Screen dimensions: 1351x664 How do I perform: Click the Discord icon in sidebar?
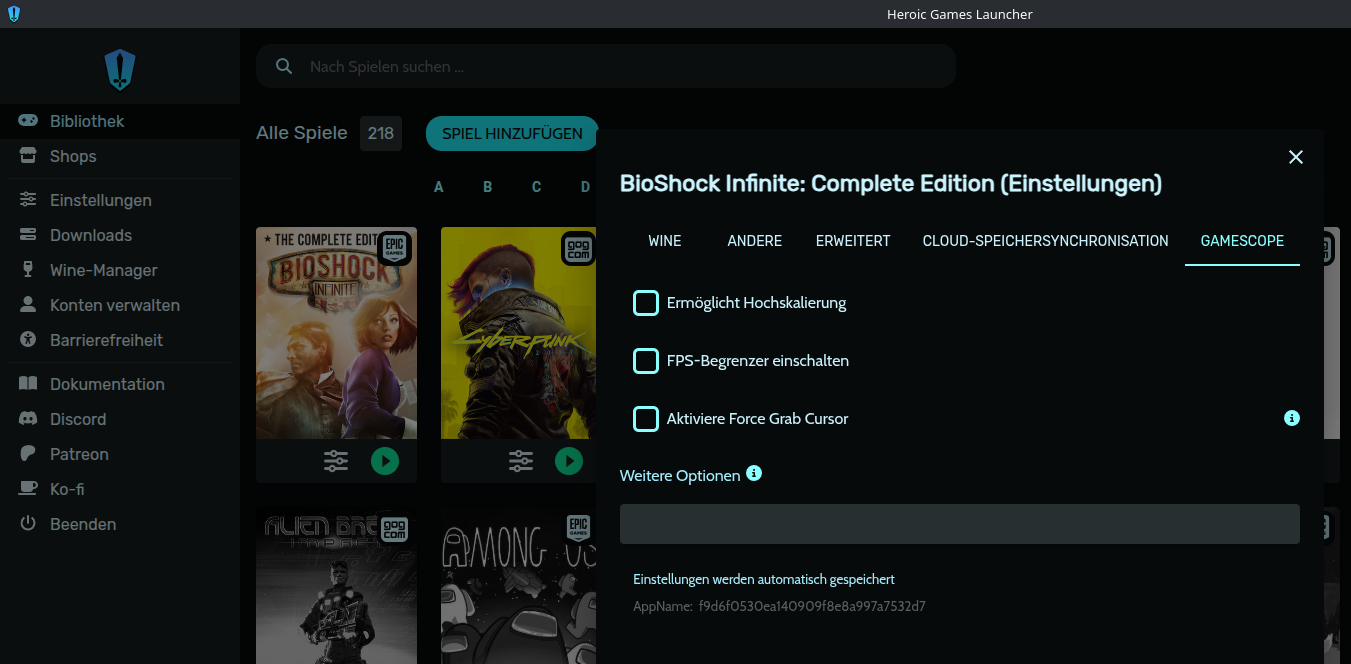pyautogui.click(x=28, y=419)
